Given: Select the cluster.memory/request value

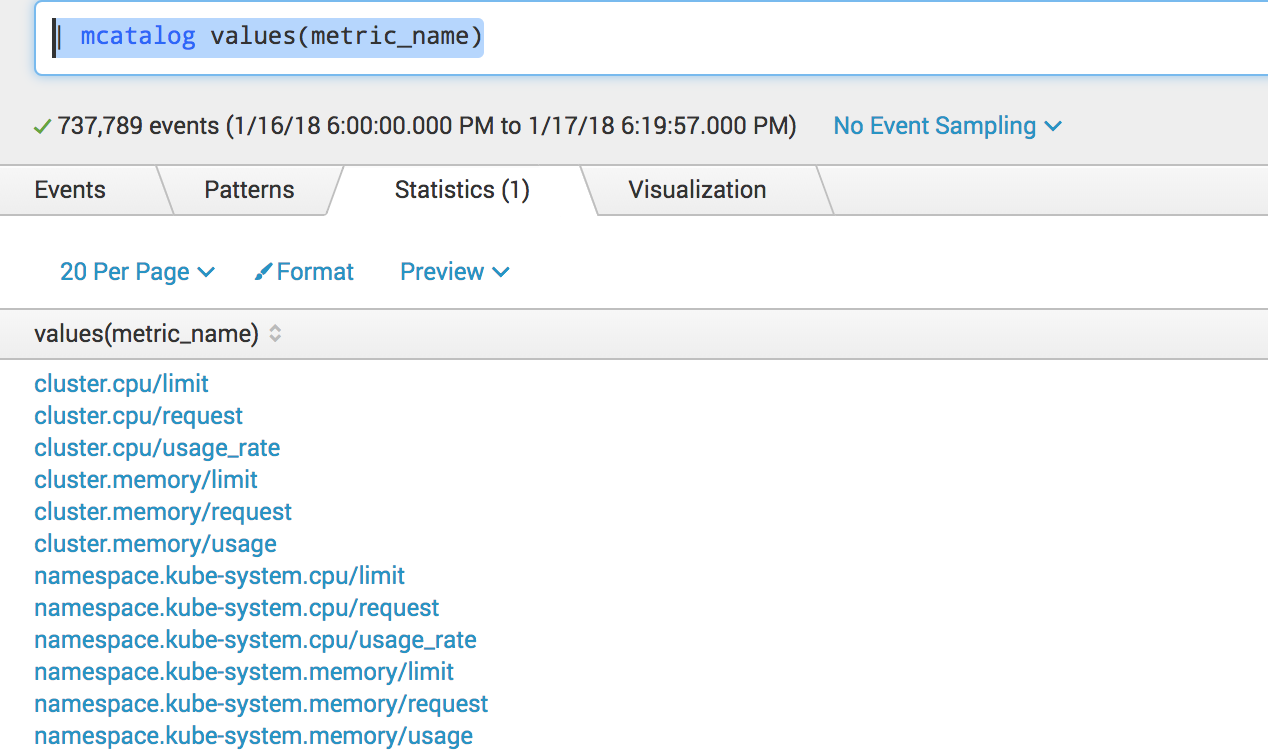Looking at the screenshot, I should click(x=163, y=512).
